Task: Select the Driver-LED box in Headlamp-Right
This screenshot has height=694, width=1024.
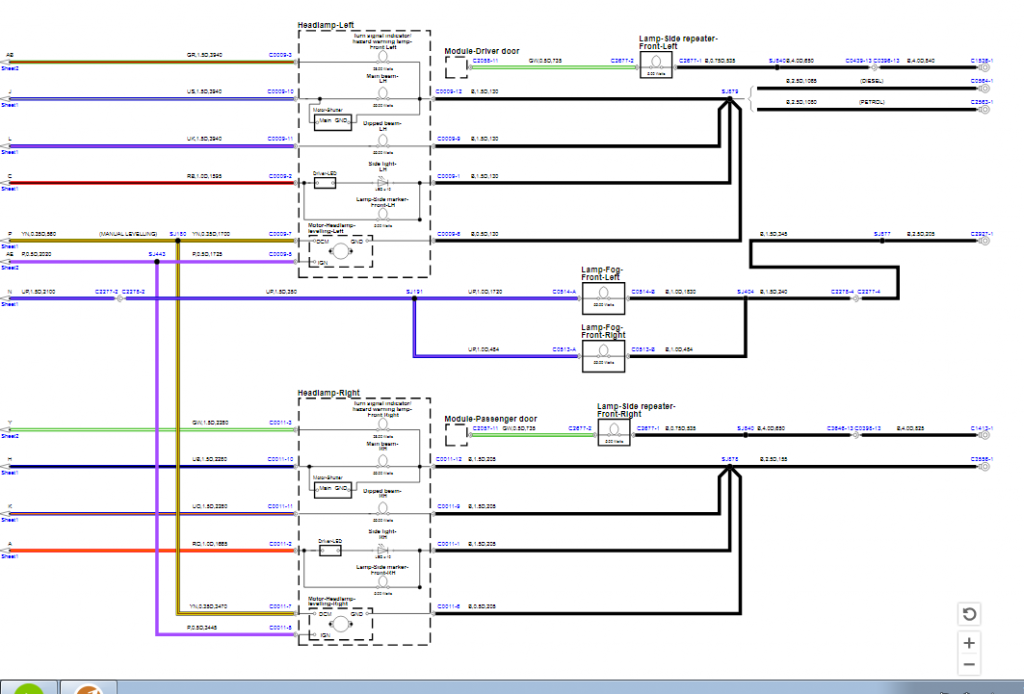Action: (330, 550)
